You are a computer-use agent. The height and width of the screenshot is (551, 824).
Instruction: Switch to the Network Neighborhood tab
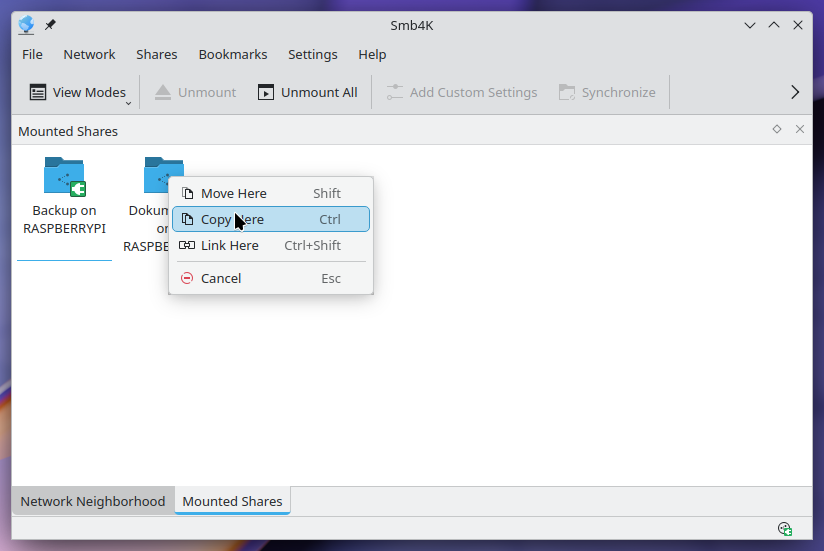93,501
